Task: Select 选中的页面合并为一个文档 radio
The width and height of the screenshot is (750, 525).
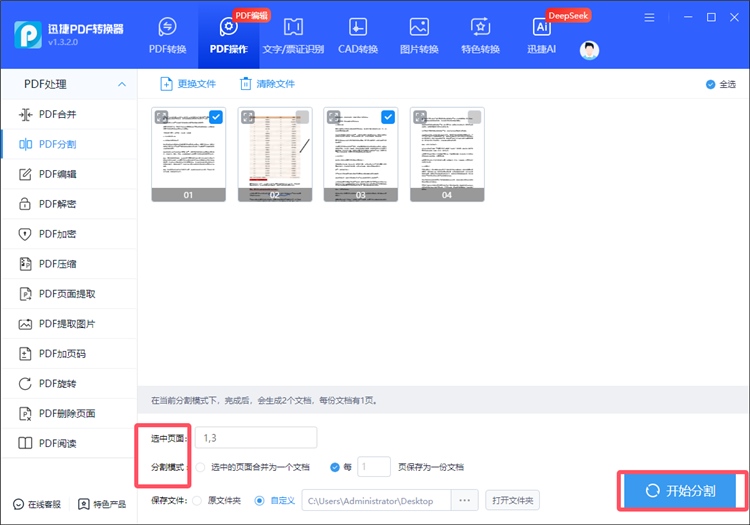Action: click(200, 467)
